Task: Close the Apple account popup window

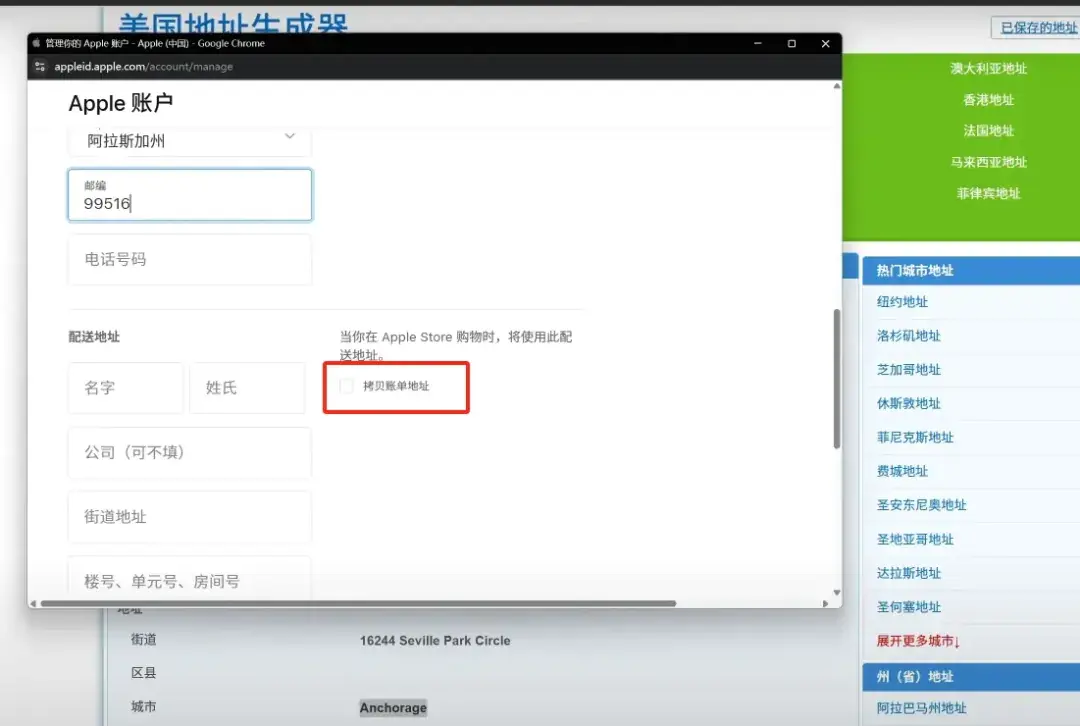Action: (825, 43)
